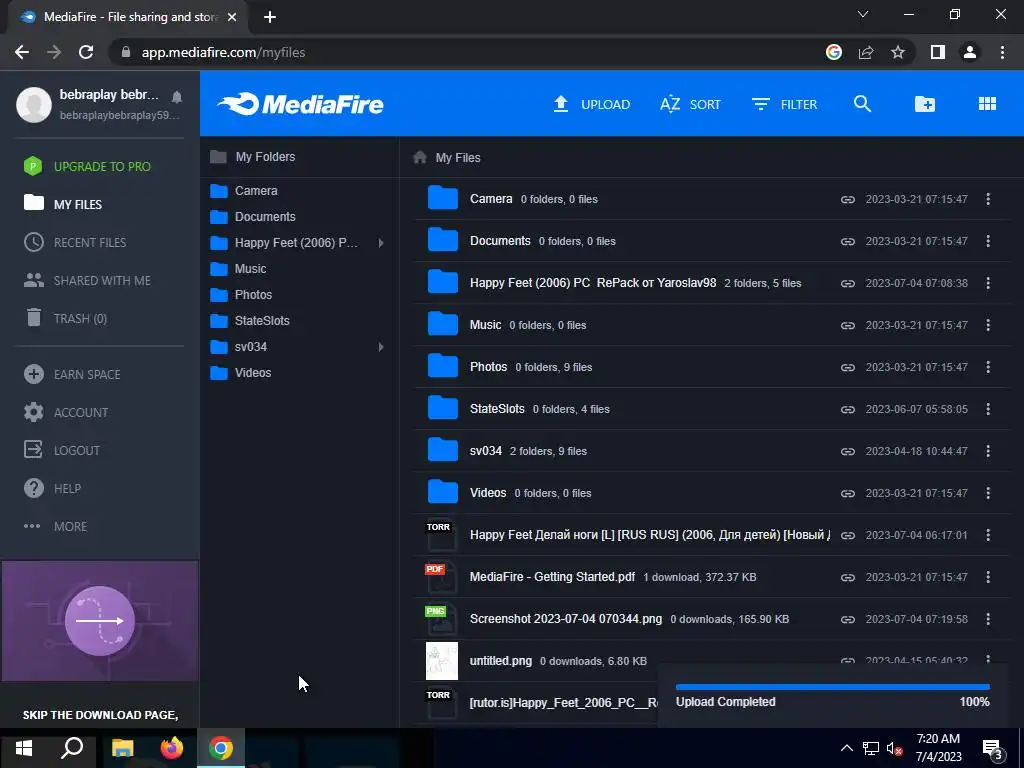Copy share link for StateSlots folder row
The height and width of the screenshot is (768, 1024).
(848, 409)
